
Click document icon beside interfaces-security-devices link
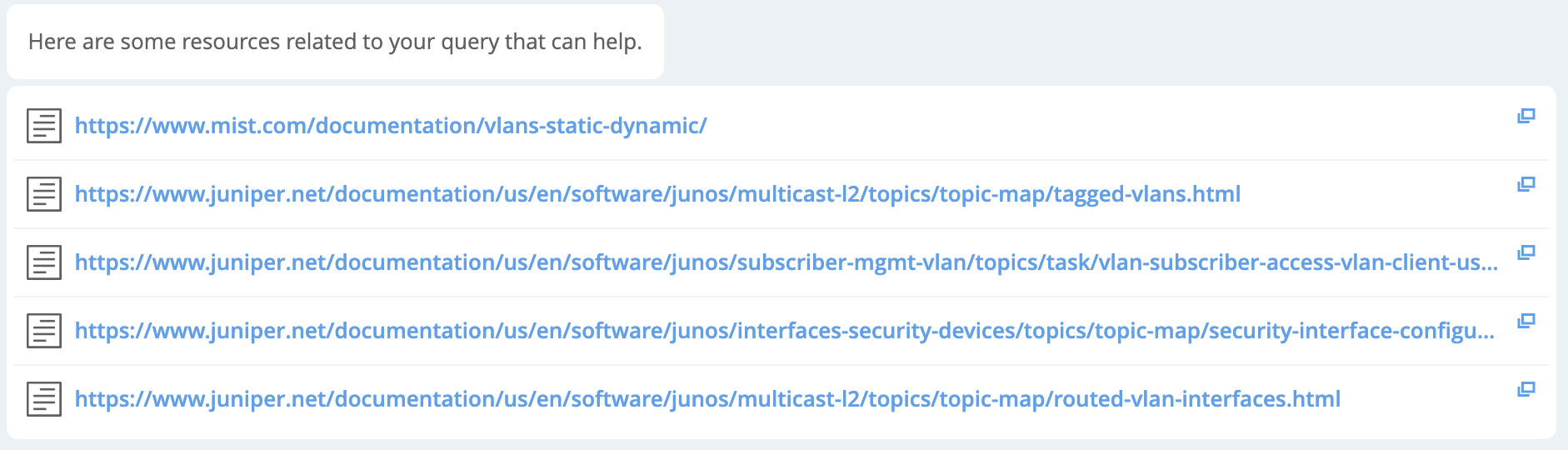(43, 331)
